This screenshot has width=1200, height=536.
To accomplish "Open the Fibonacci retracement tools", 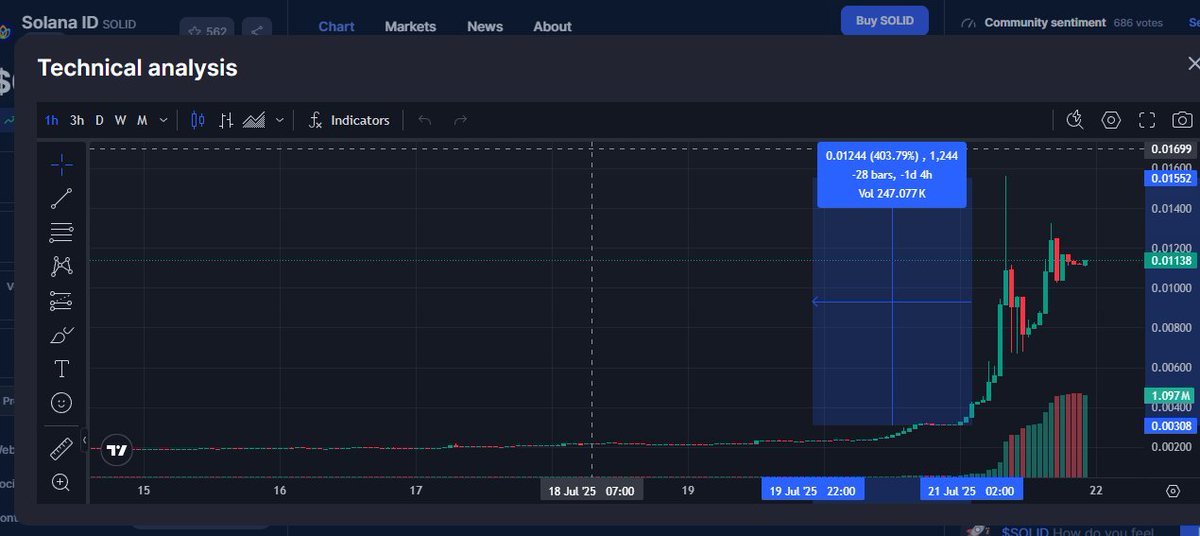I will pyautogui.click(x=61, y=233).
